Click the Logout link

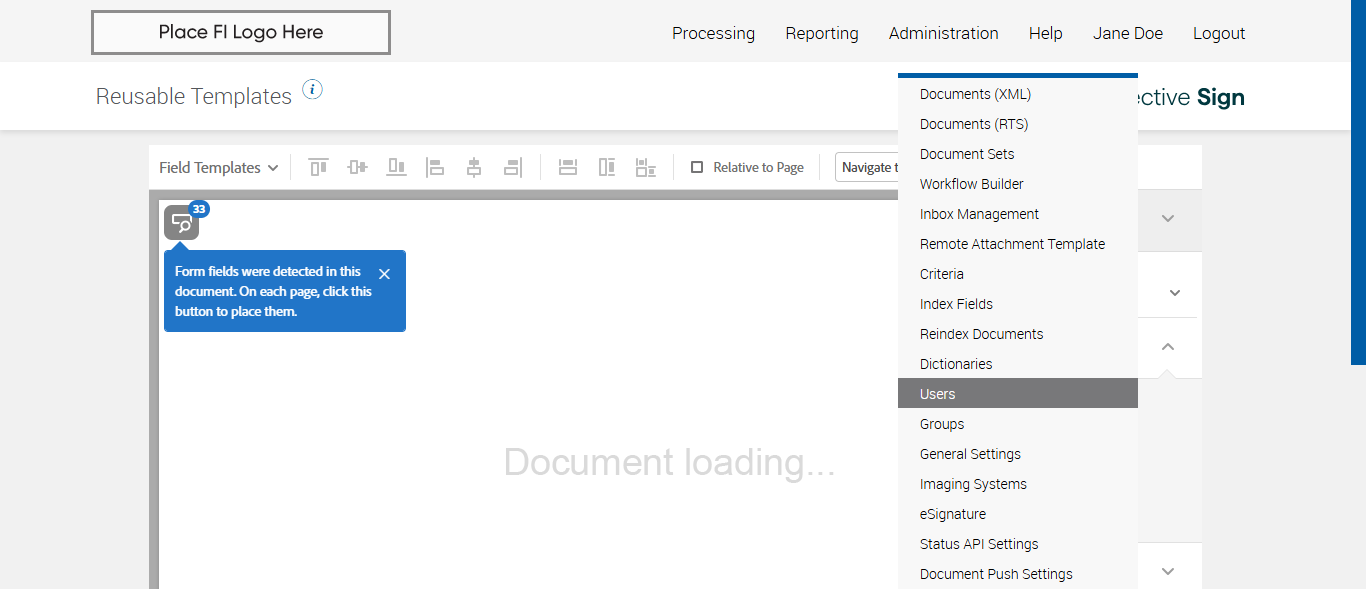pos(1219,33)
